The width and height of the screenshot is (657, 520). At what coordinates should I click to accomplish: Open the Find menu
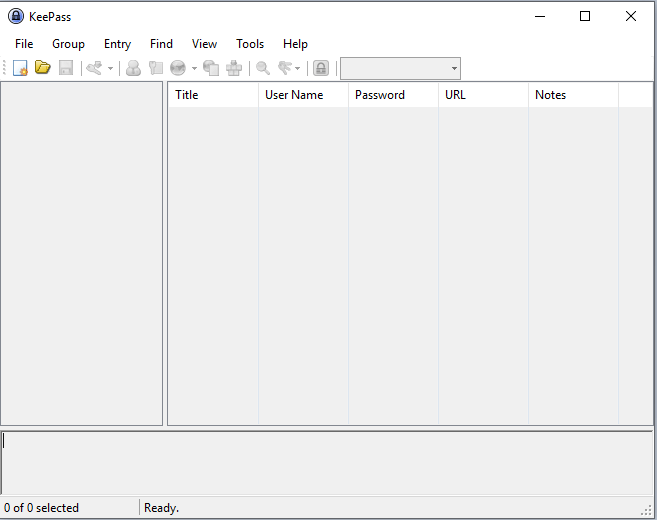161,44
